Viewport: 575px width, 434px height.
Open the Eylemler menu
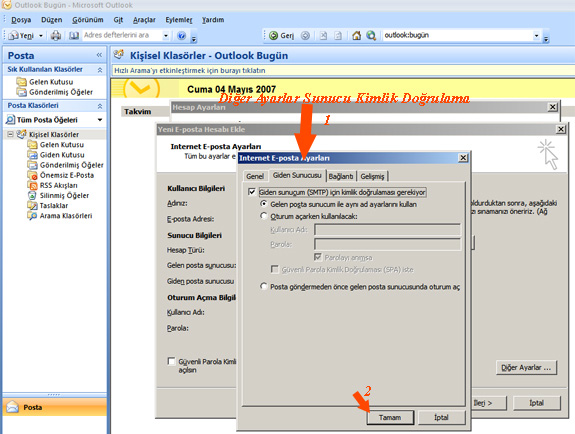click(x=179, y=20)
